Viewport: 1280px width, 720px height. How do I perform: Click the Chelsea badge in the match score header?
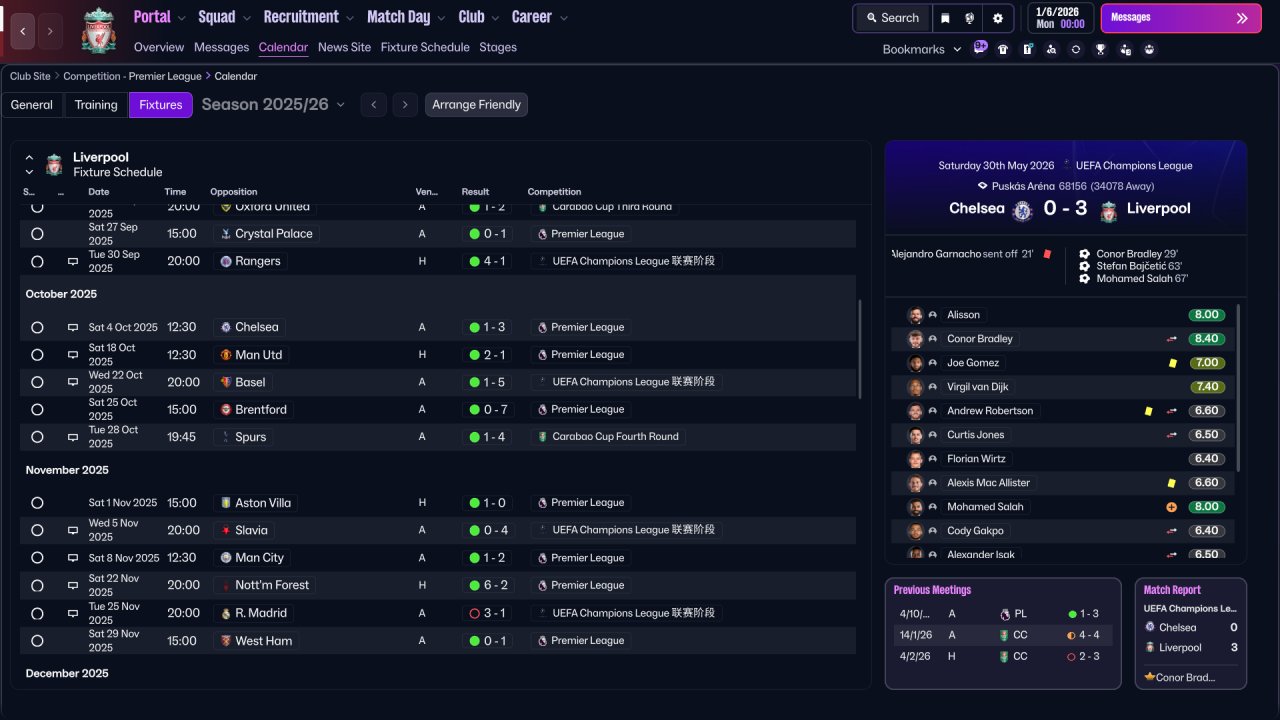coord(1022,210)
